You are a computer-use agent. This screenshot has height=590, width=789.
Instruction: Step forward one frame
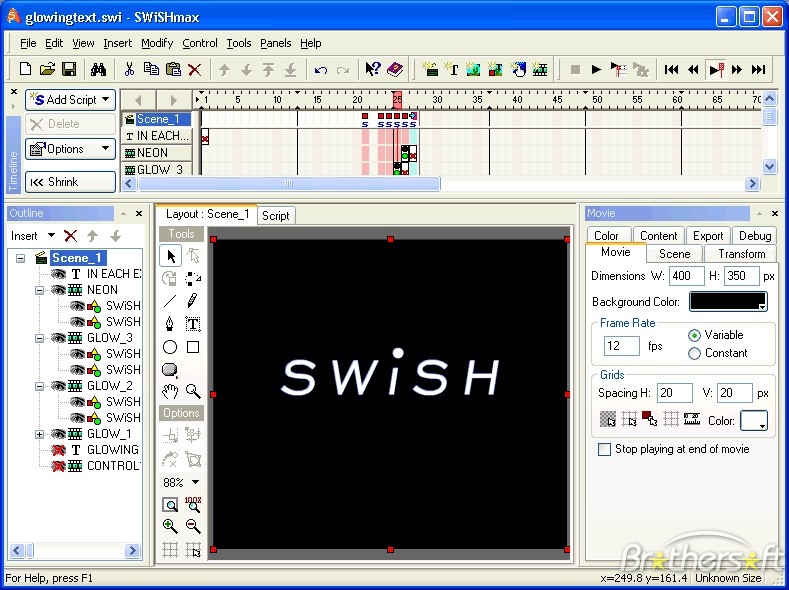[737, 69]
